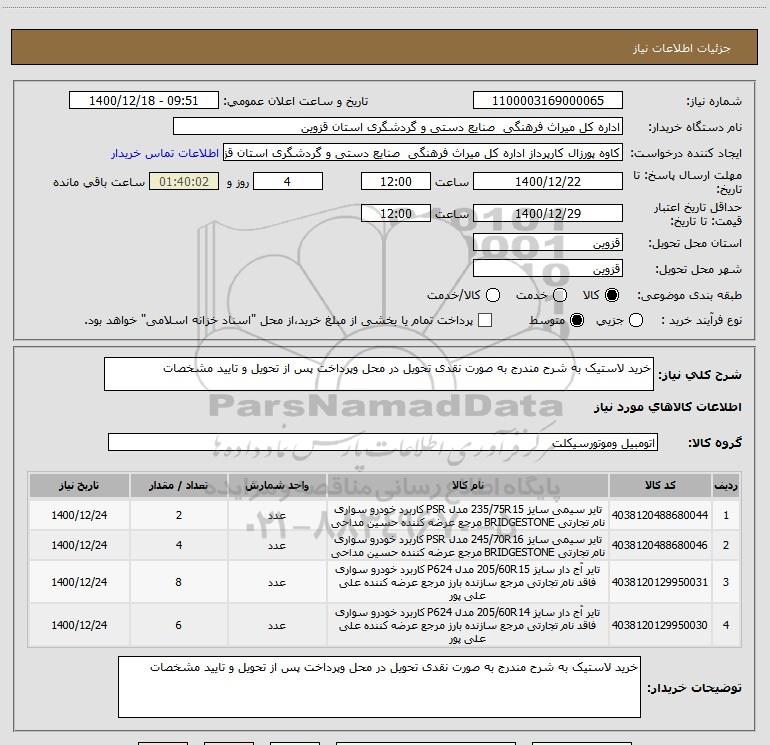Click the ایجاد کننده درخواست field
The width and height of the screenshot is (770, 745).
423,153
